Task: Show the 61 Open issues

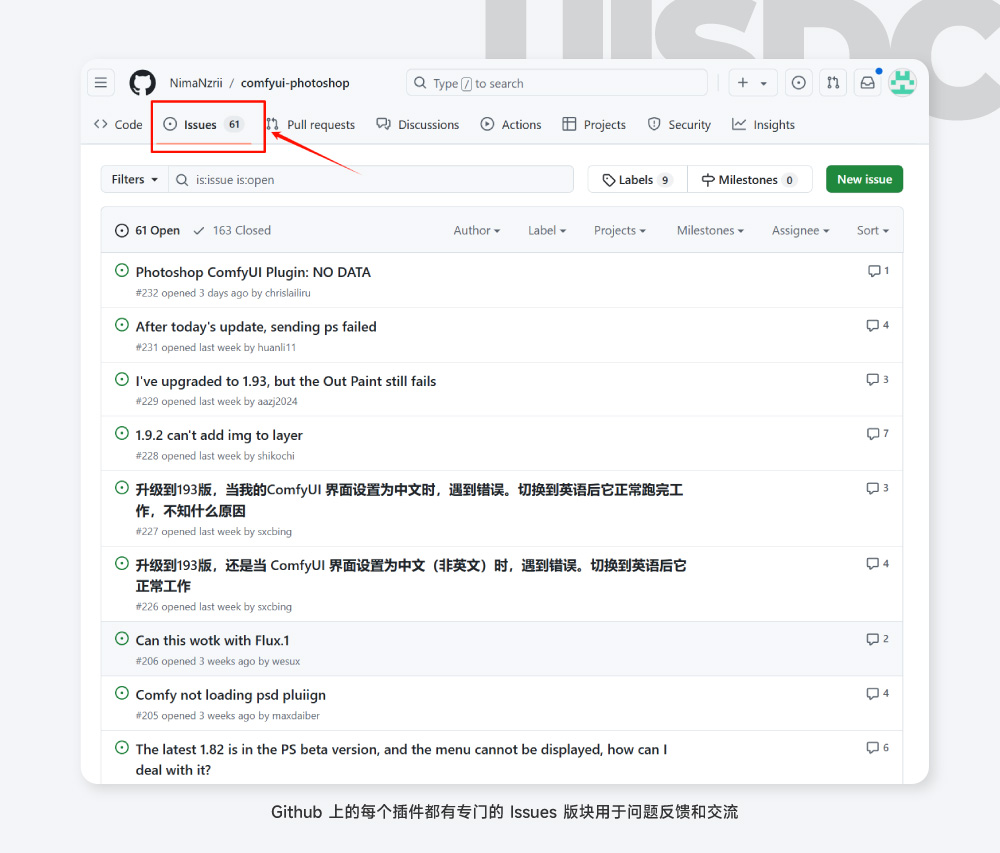Action: coord(148,230)
